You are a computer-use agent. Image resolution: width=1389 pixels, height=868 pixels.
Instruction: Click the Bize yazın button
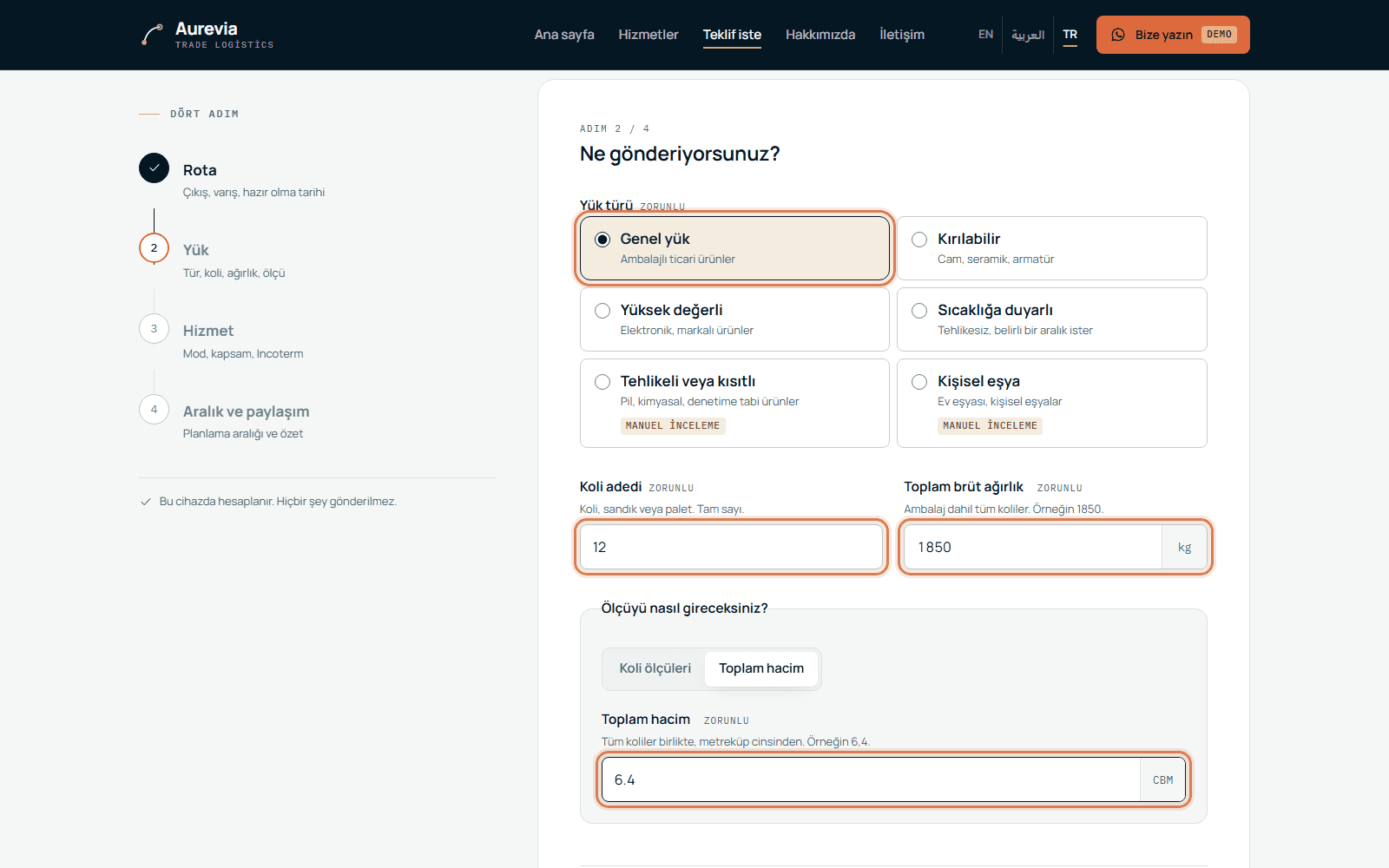click(1173, 35)
